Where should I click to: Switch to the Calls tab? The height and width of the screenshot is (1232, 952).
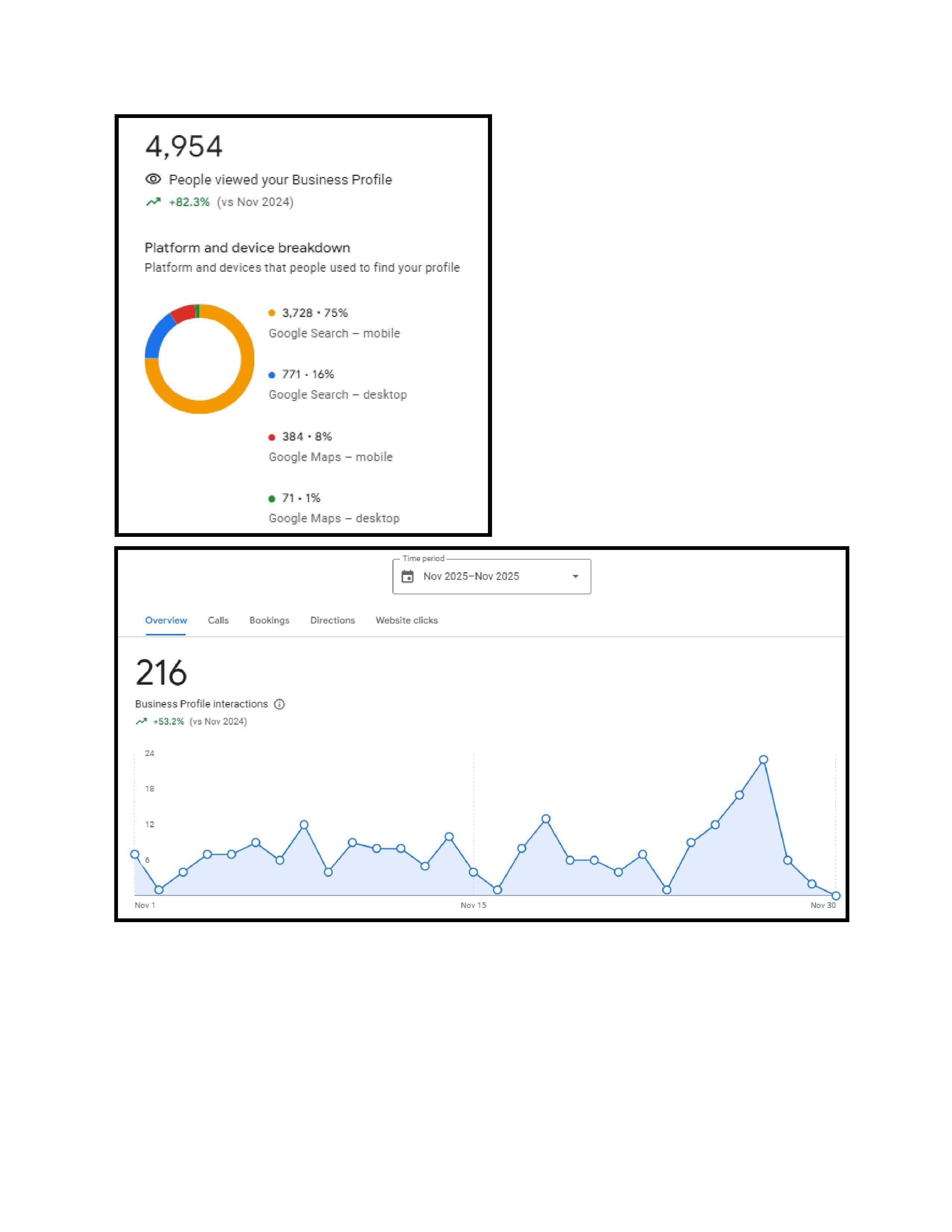point(218,620)
